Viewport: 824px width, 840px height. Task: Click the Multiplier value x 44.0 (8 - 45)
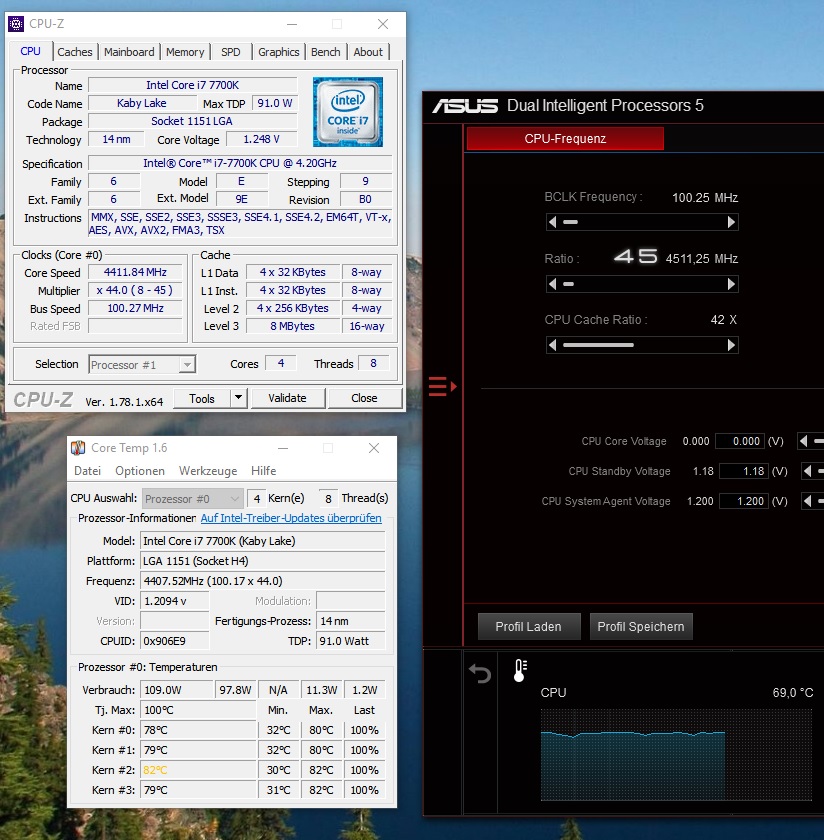pos(135,290)
